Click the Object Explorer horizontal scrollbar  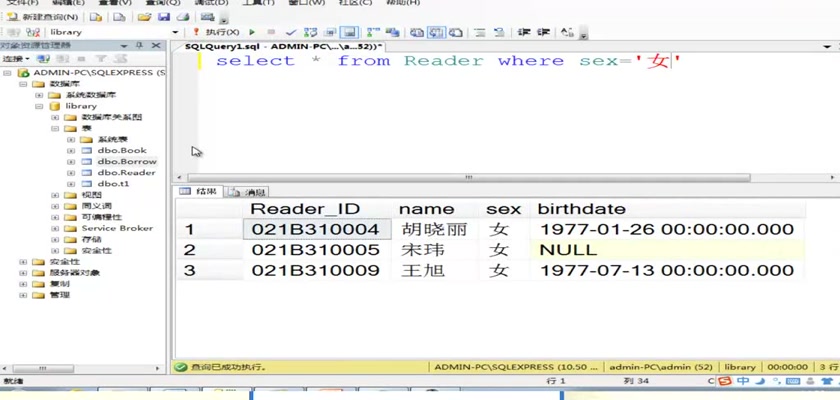point(43,368)
